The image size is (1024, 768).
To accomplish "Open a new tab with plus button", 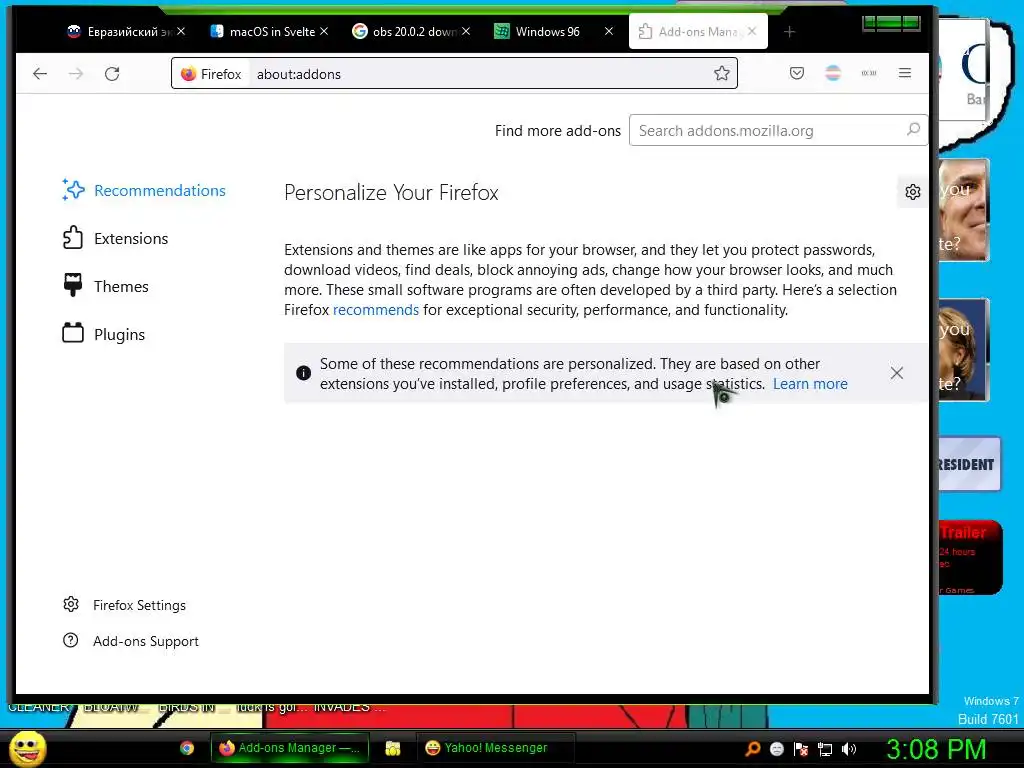I will pos(790,32).
